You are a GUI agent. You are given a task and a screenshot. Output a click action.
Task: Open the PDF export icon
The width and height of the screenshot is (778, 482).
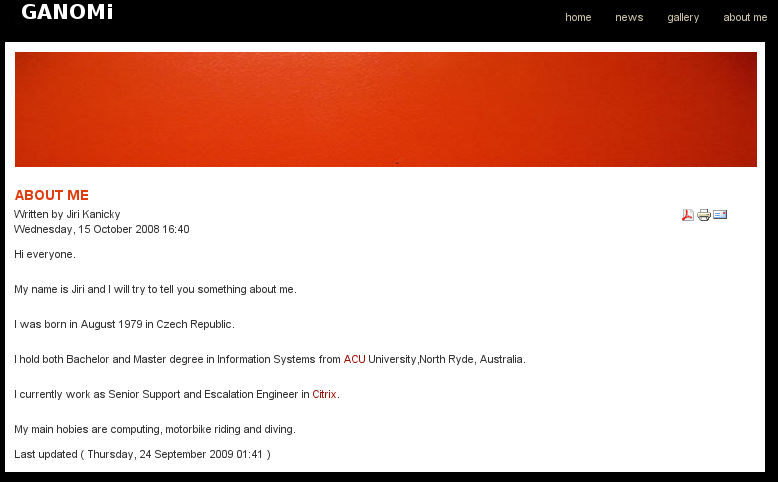[x=688, y=215]
